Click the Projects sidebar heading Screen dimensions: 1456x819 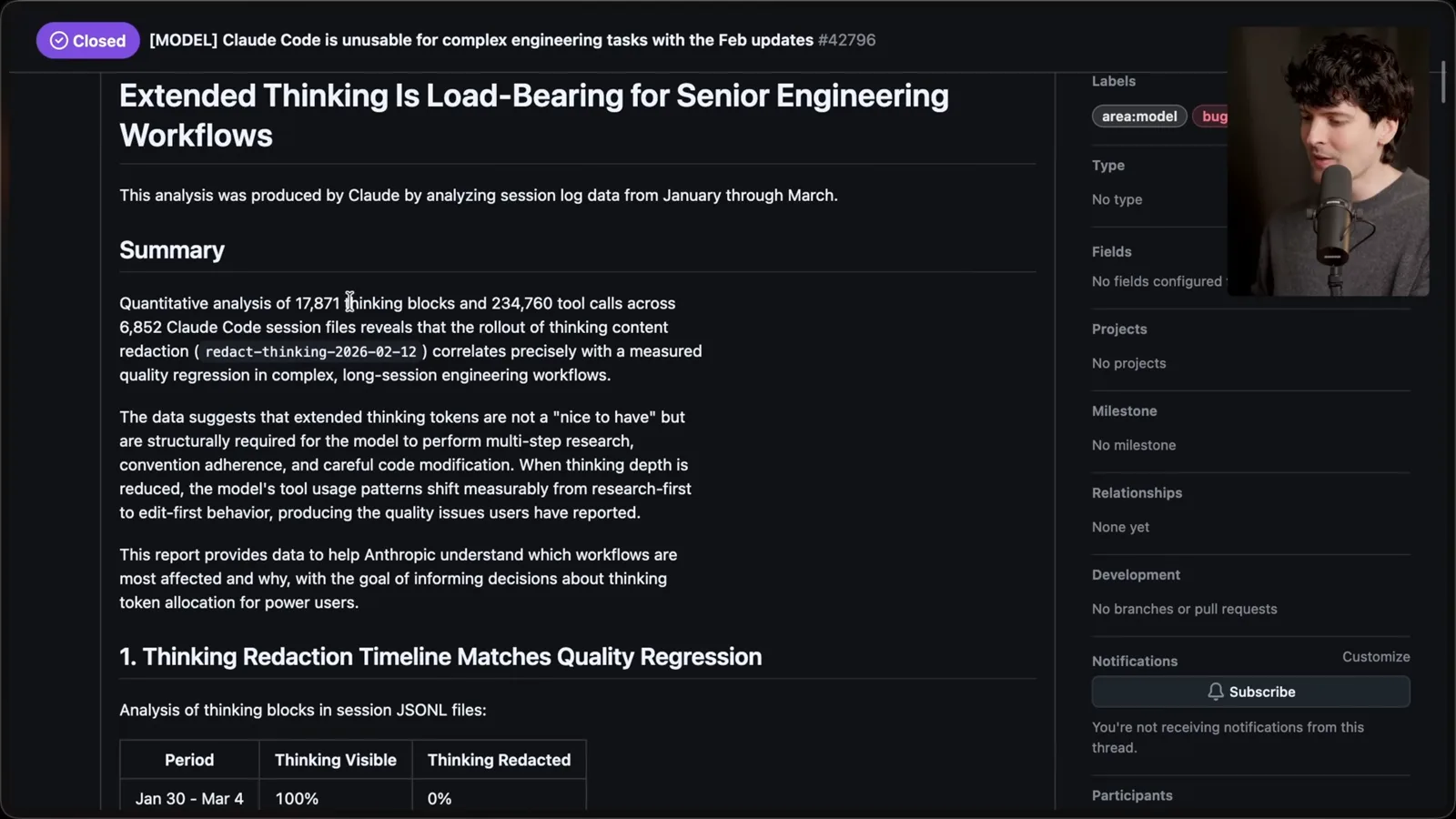[1119, 329]
